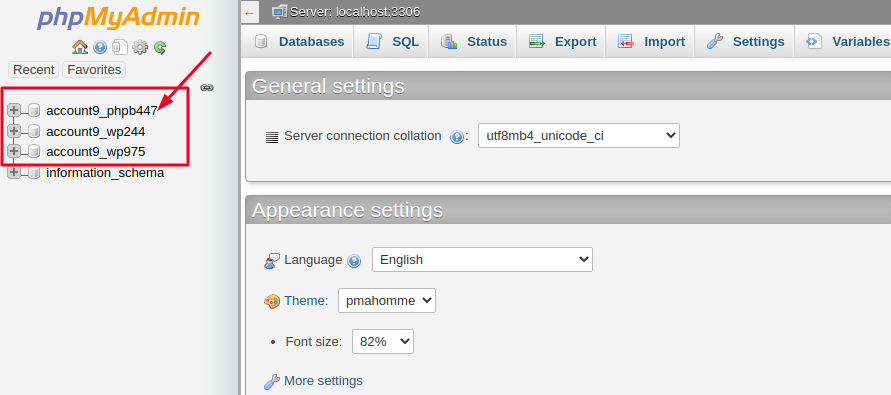Screen dimensions: 891x395
Task: Click the palette icon next to Theme
Action: 272,301
